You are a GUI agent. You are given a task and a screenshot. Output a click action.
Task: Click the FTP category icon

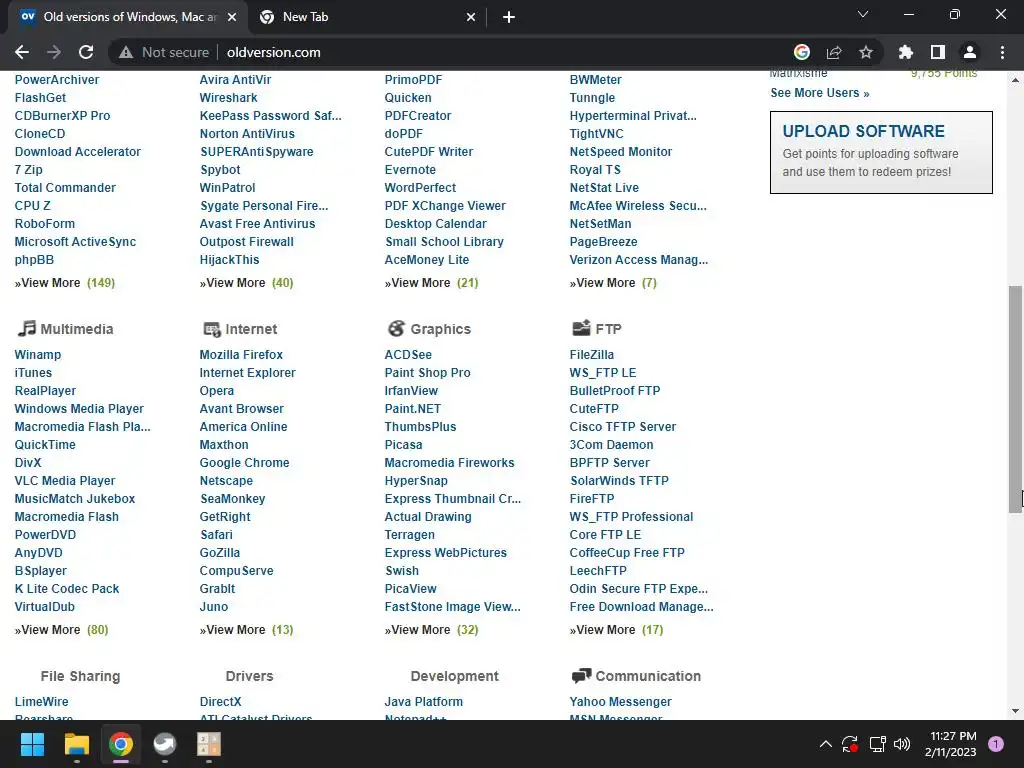(x=581, y=328)
